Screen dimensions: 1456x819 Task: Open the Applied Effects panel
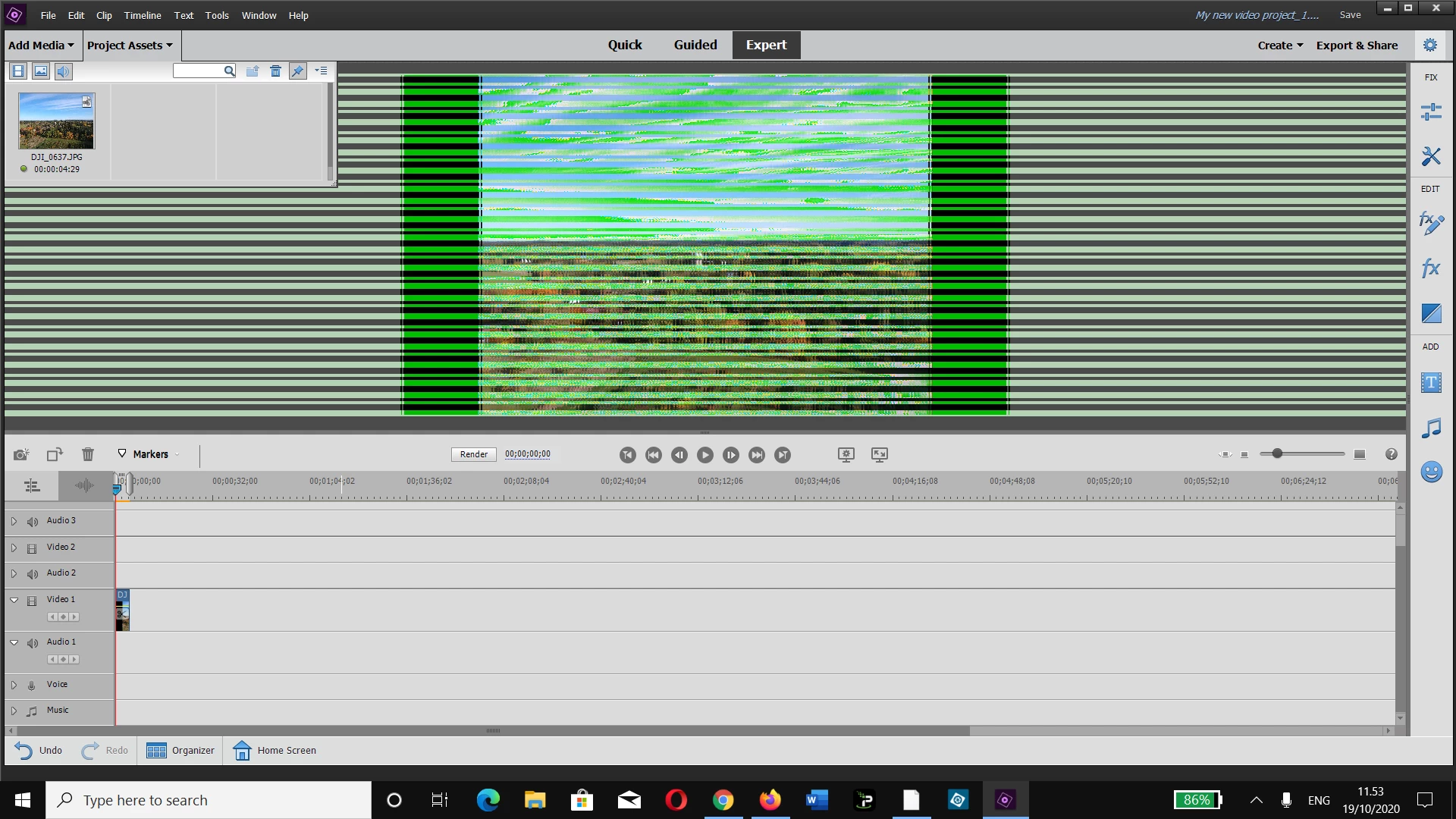click(1430, 223)
